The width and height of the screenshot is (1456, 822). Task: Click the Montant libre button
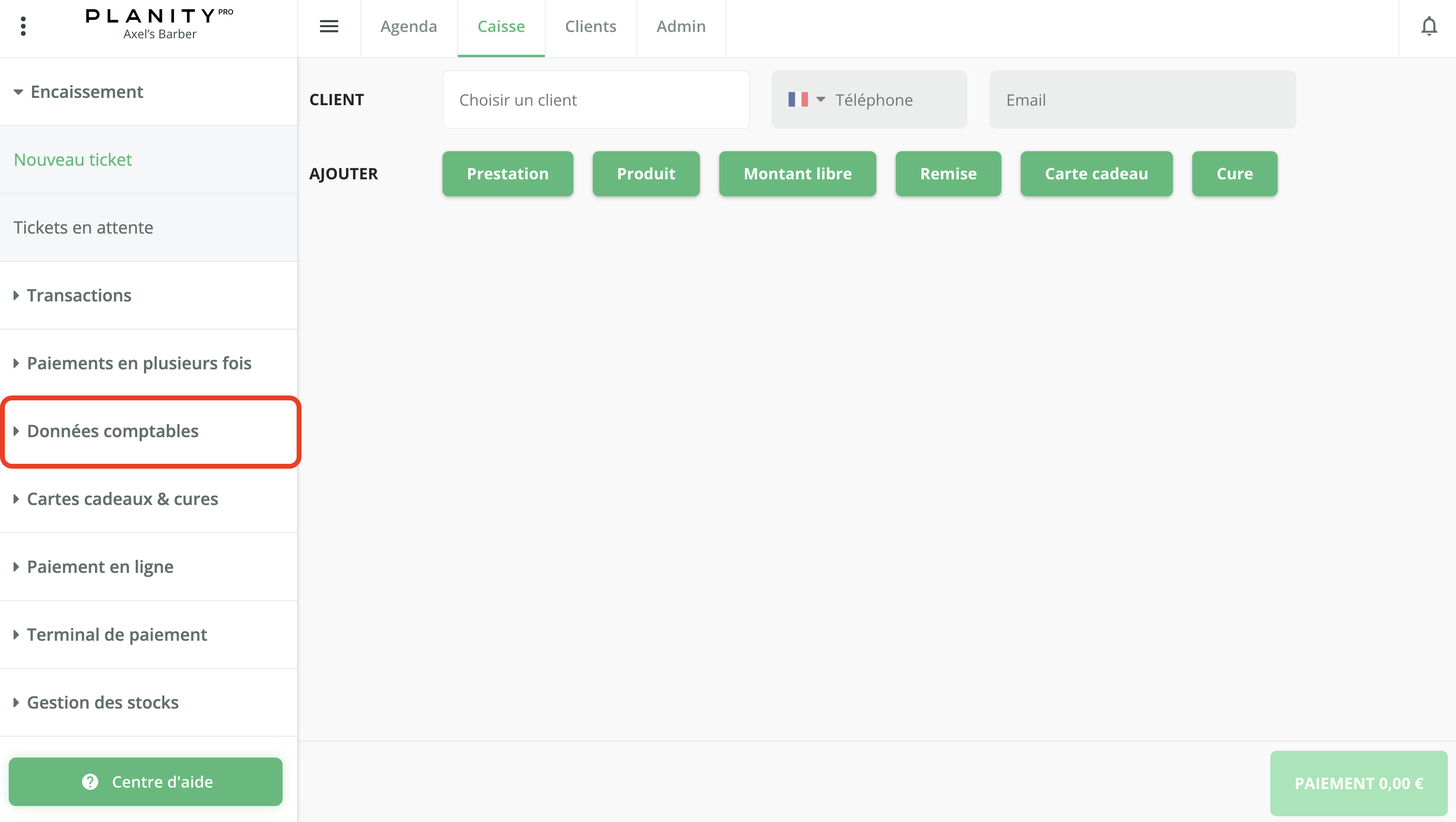point(797,174)
